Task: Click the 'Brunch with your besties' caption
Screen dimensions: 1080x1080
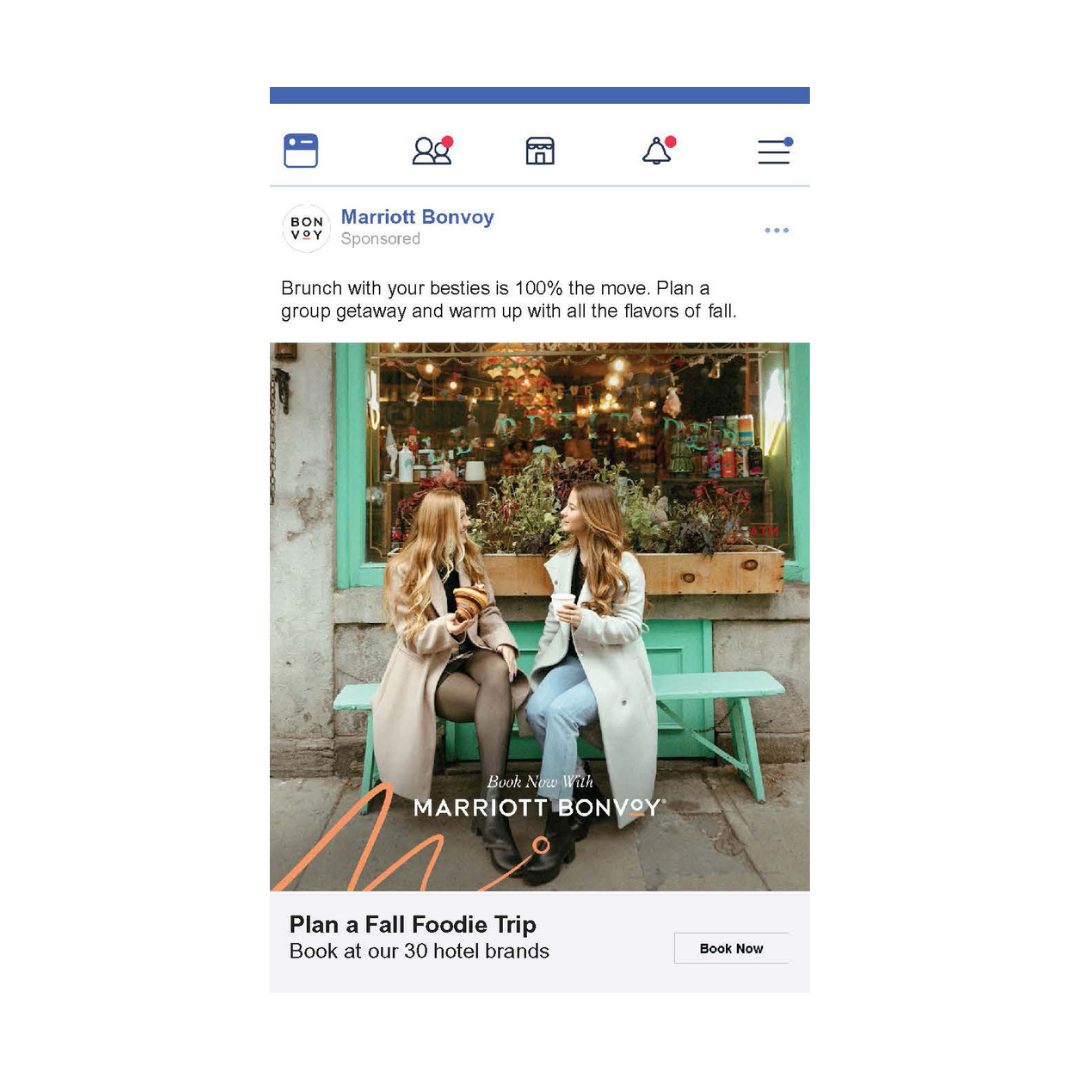Action: (x=508, y=300)
